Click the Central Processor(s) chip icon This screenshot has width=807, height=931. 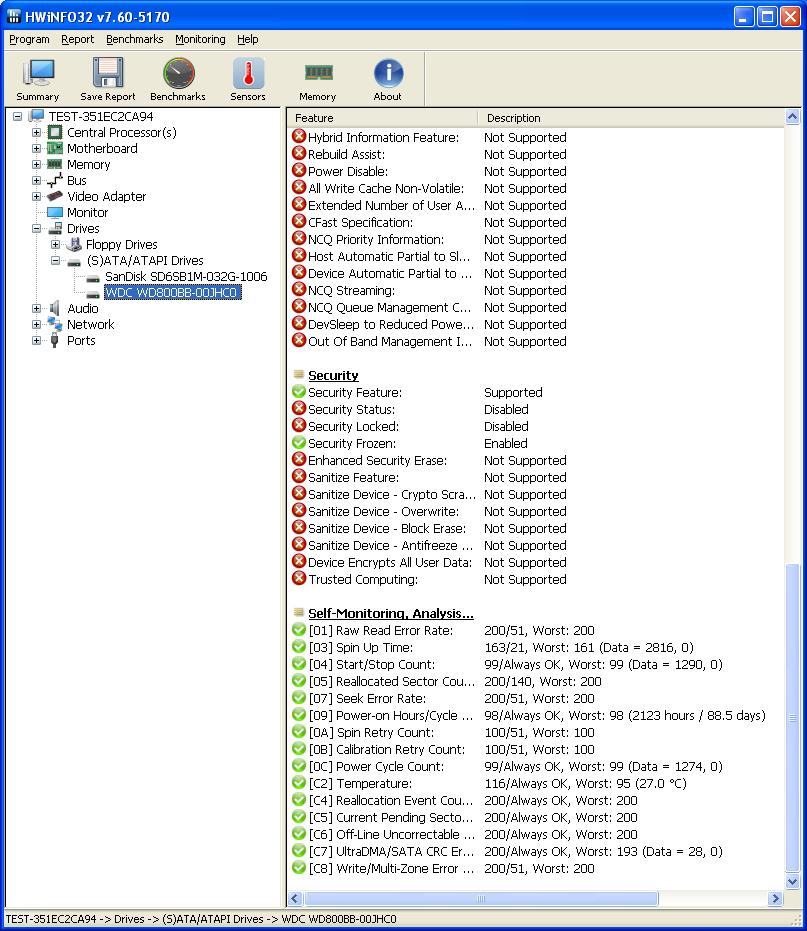point(55,132)
